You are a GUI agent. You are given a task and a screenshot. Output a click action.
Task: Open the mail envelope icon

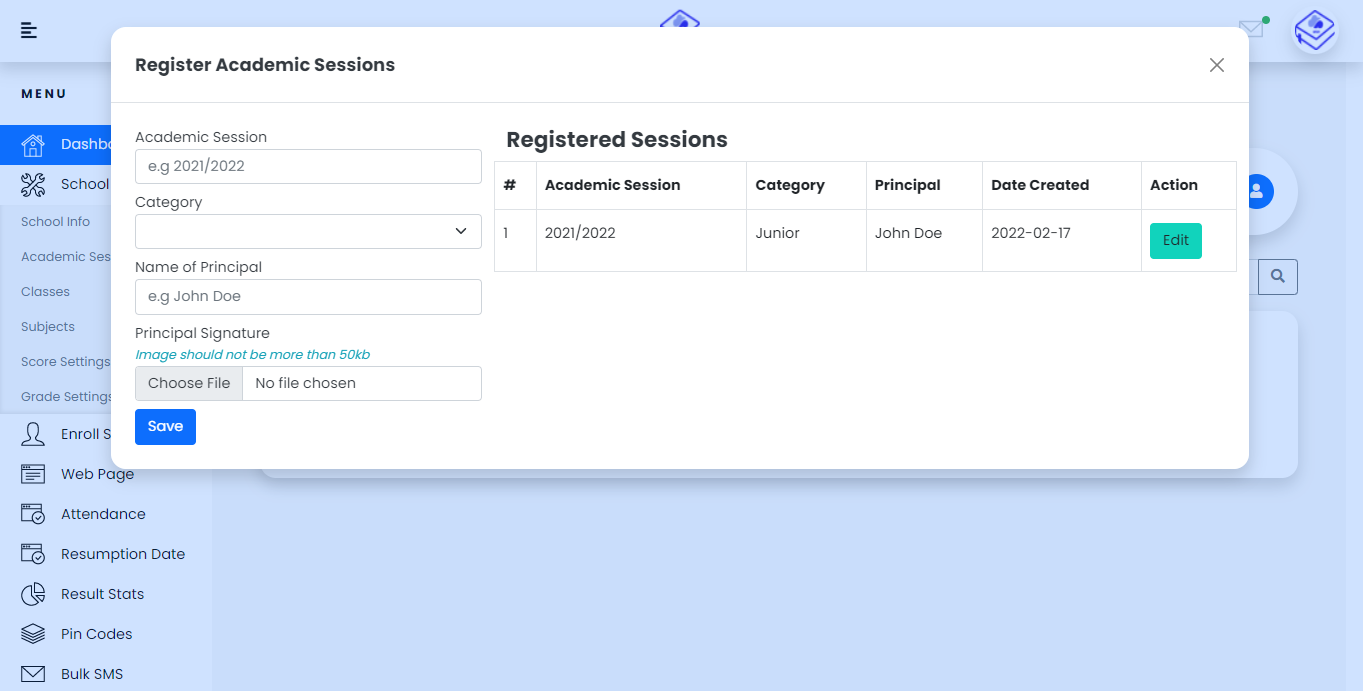coord(1251,29)
